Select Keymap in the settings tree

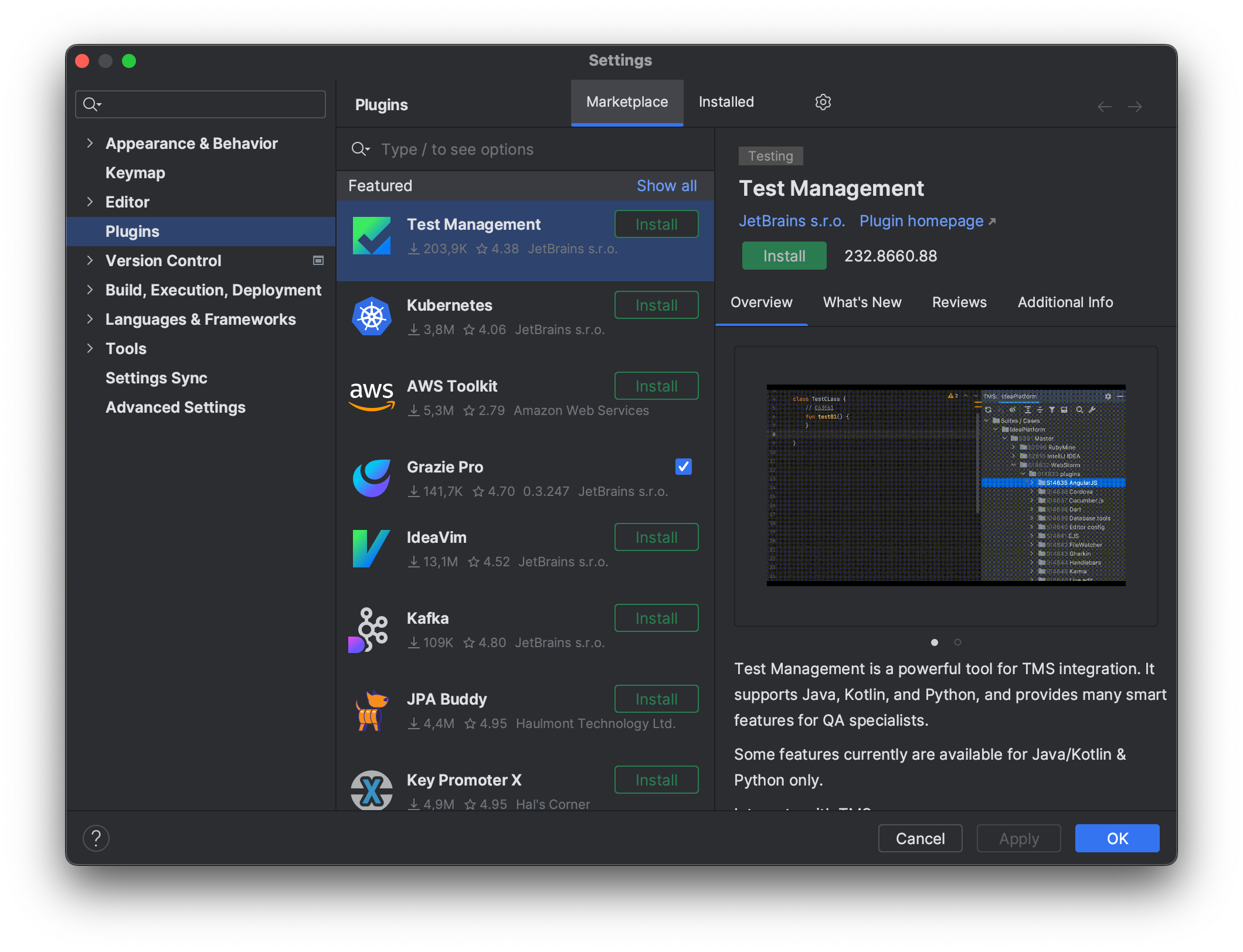click(201, 172)
